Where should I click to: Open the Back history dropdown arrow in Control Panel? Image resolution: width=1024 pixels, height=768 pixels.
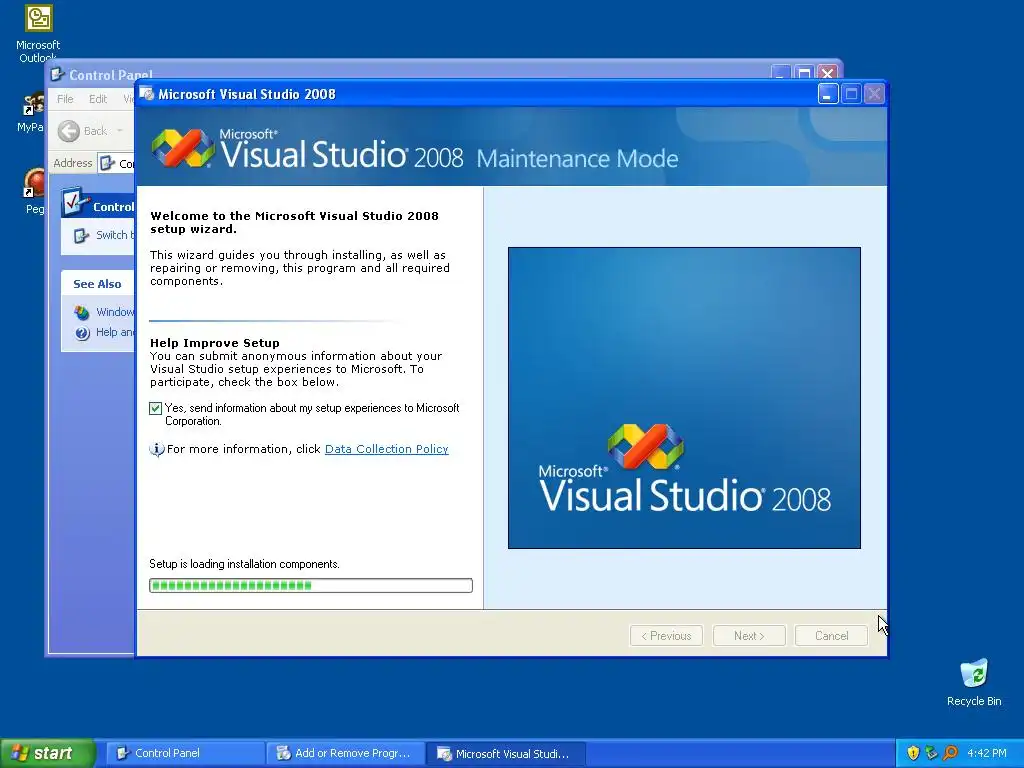(120, 131)
